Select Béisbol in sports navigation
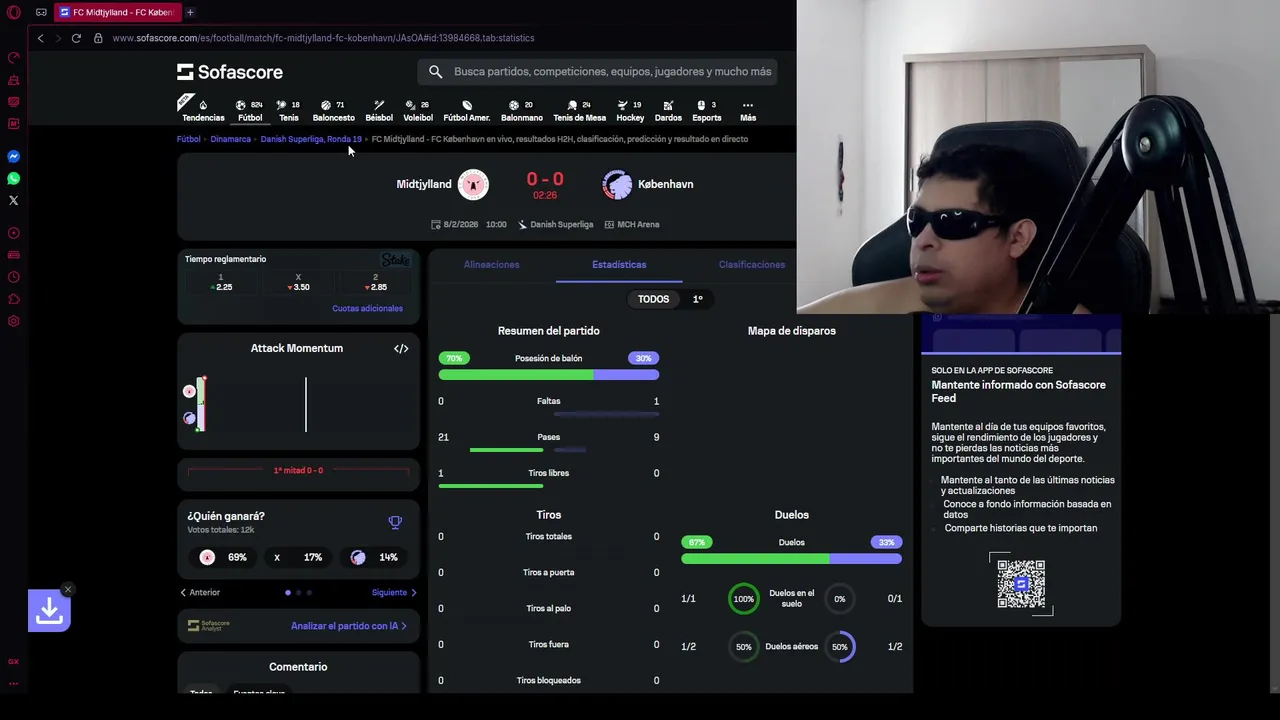The width and height of the screenshot is (1280, 720). [379, 110]
